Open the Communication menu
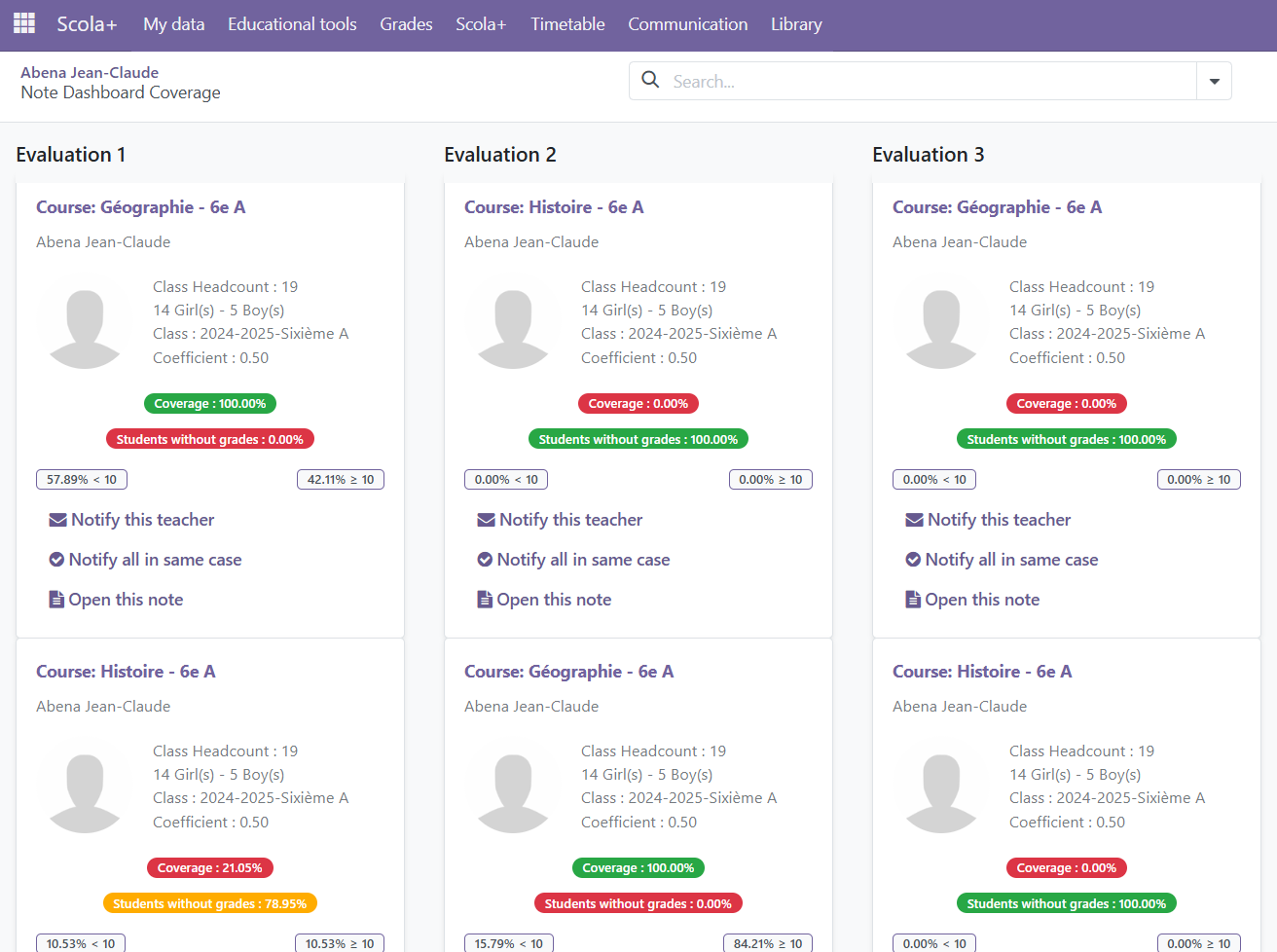The height and width of the screenshot is (952, 1277). [x=688, y=24]
